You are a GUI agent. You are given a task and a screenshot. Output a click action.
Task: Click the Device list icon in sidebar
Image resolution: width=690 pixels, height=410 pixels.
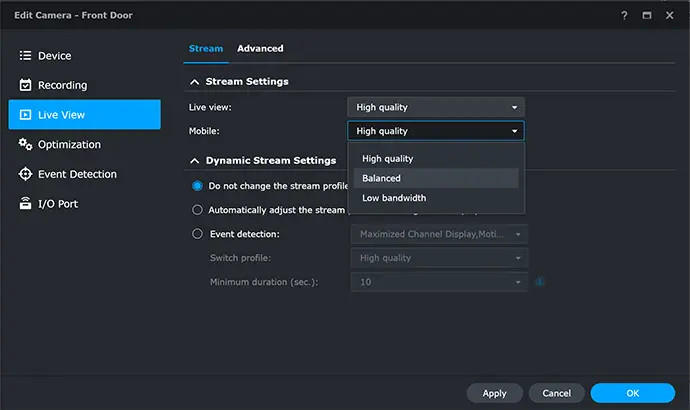[26, 56]
